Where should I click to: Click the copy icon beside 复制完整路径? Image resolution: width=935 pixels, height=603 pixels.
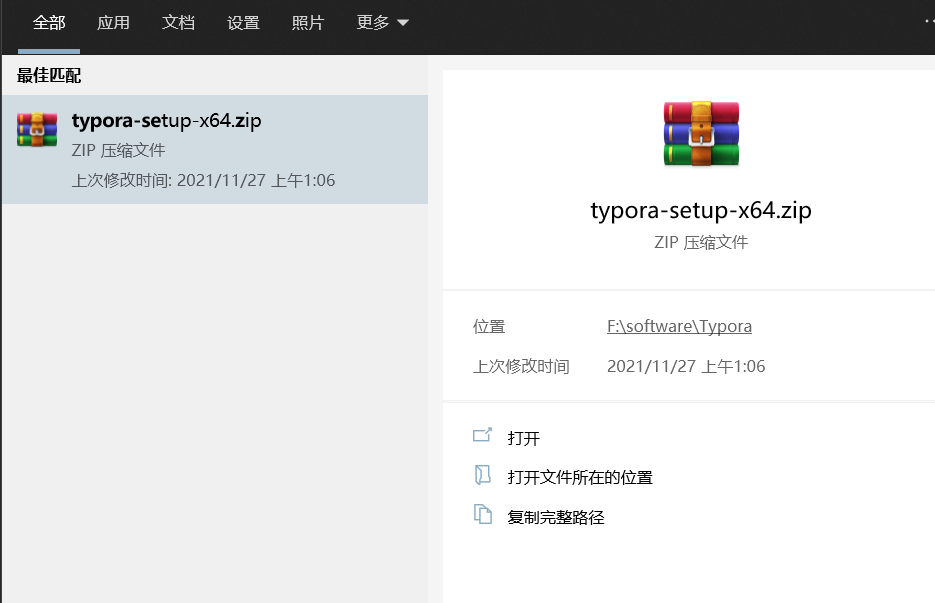pyautogui.click(x=483, y=514)
